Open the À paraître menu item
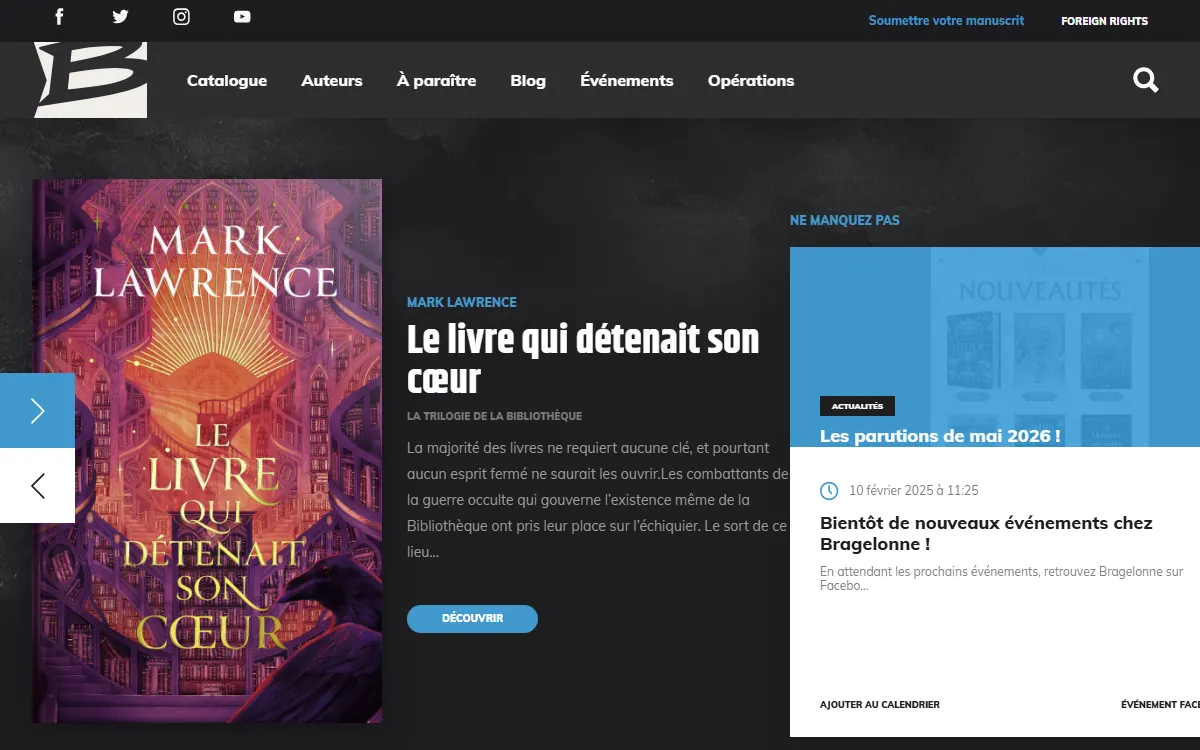 [x=436, y=81]
